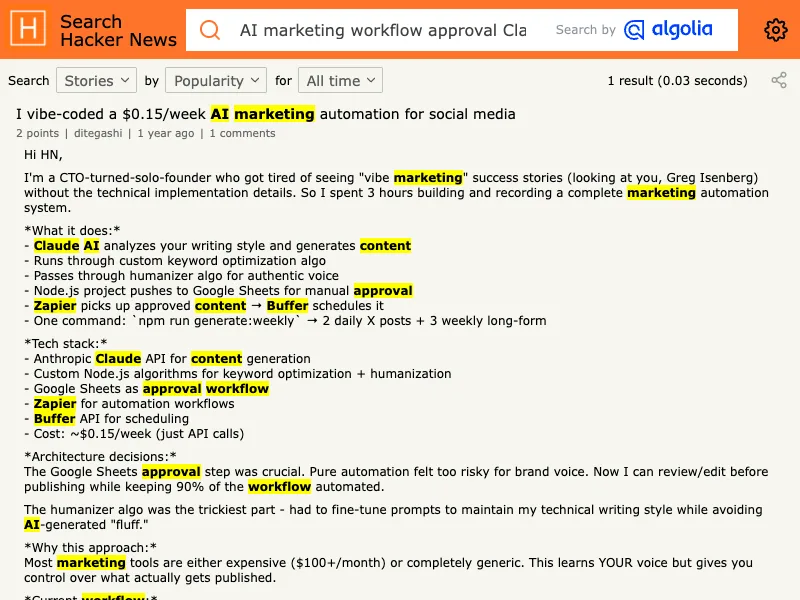
Task: Click the 'Zapier for automation workflows' line
Action: click(x=129, y=404)
